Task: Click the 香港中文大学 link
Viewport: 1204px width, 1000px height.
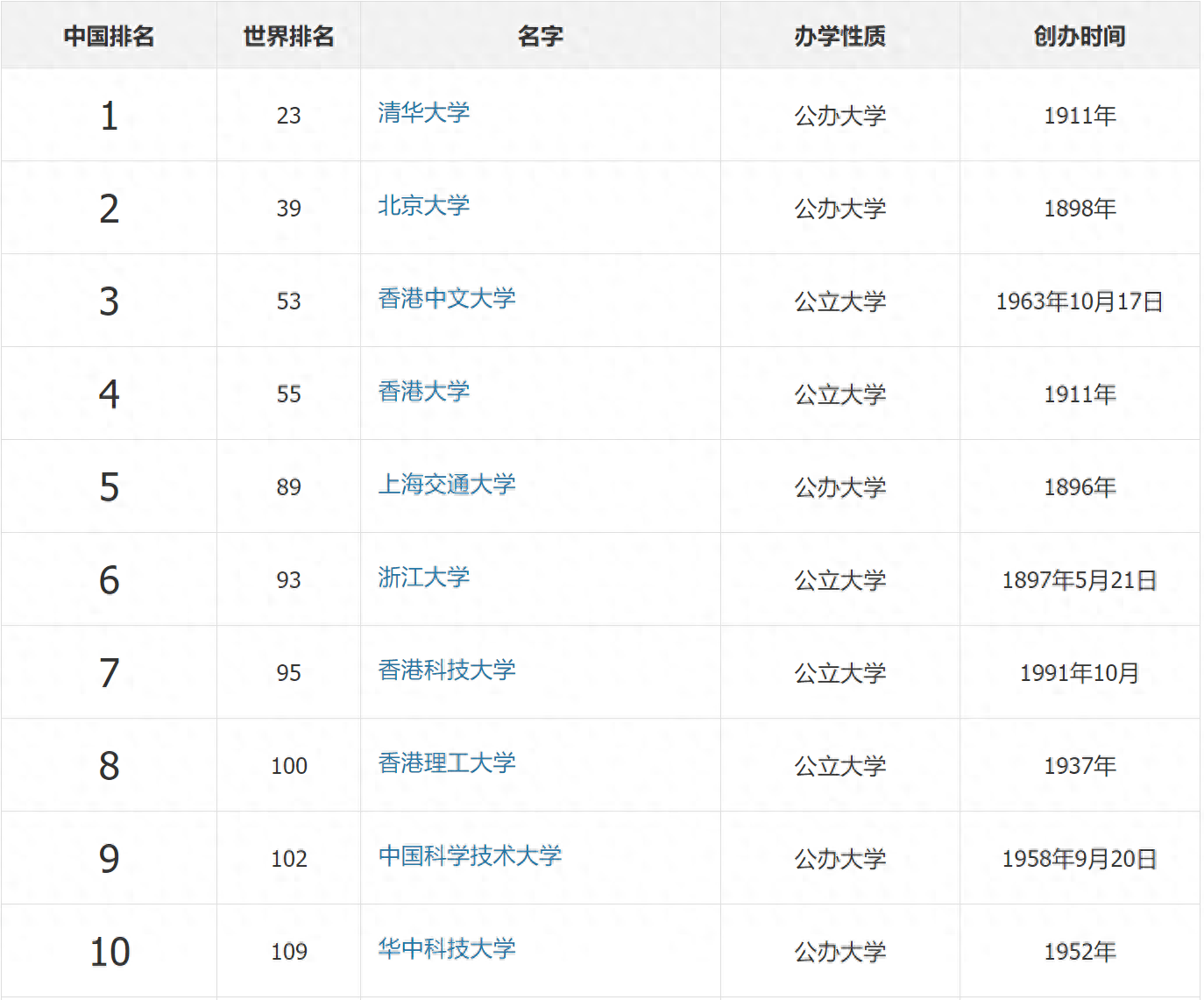Action: pos(446,299)
